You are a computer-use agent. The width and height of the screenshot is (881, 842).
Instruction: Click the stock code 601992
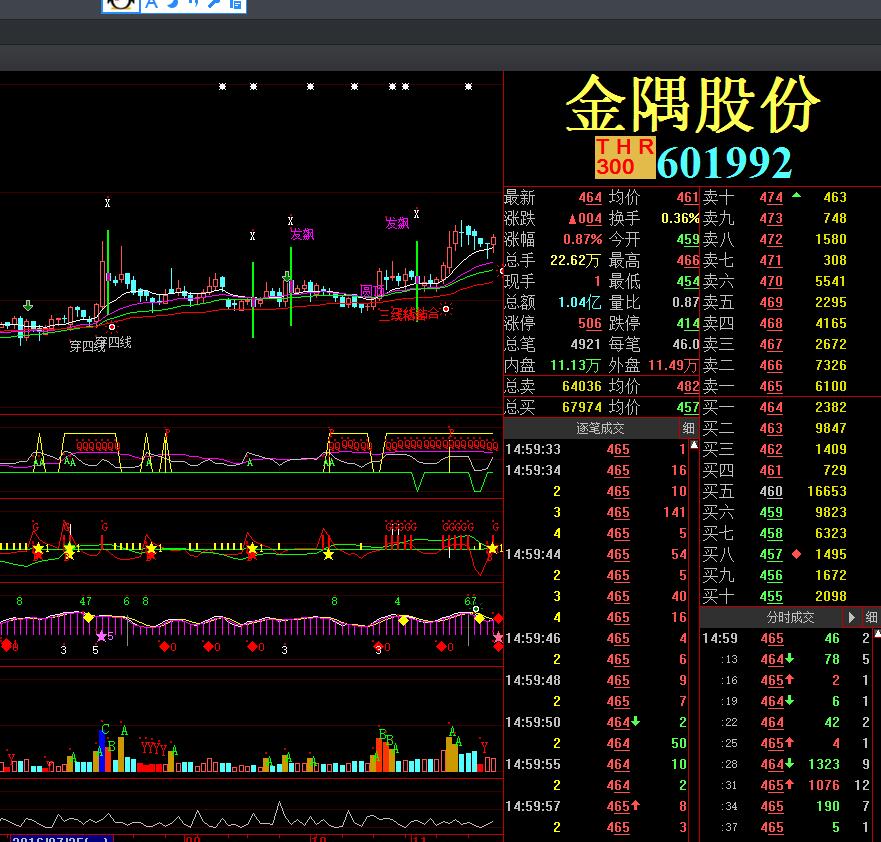724,163
